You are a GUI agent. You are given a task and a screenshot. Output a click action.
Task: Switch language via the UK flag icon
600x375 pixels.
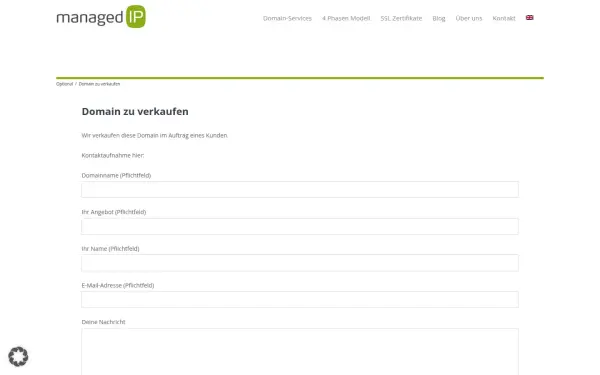tap(530, 18)
